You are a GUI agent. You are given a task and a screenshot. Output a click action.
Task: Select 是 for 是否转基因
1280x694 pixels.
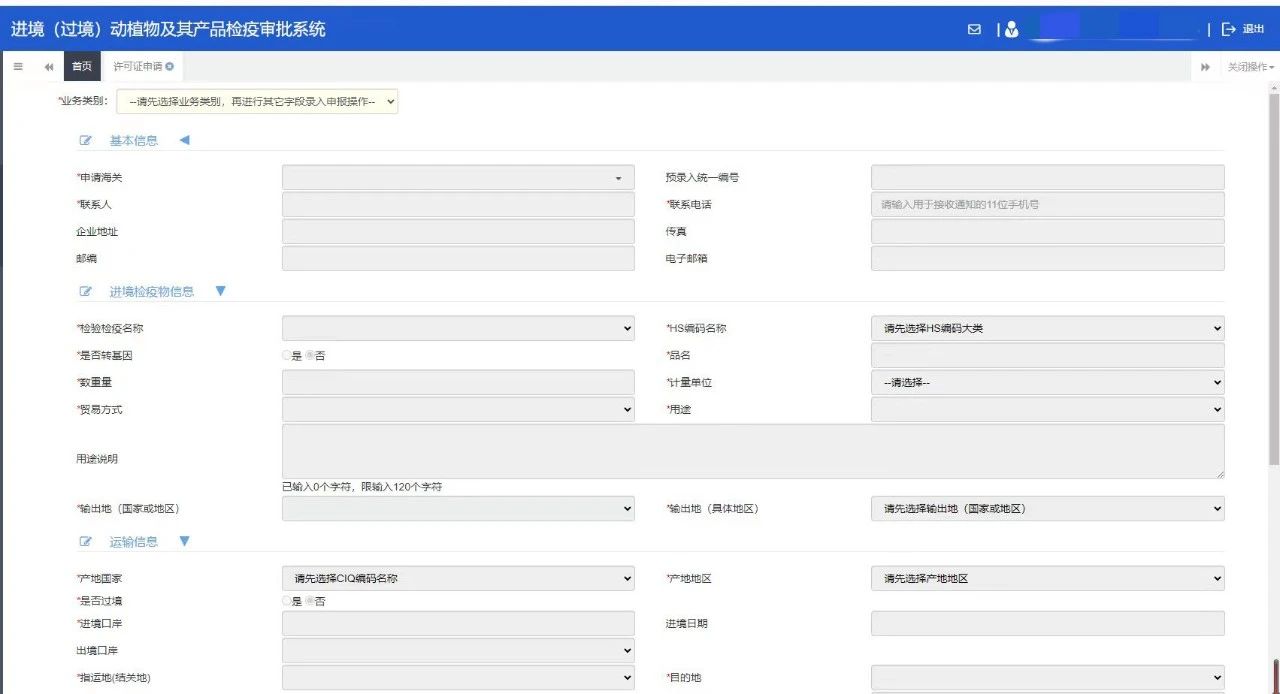click(x=287, y=356)
